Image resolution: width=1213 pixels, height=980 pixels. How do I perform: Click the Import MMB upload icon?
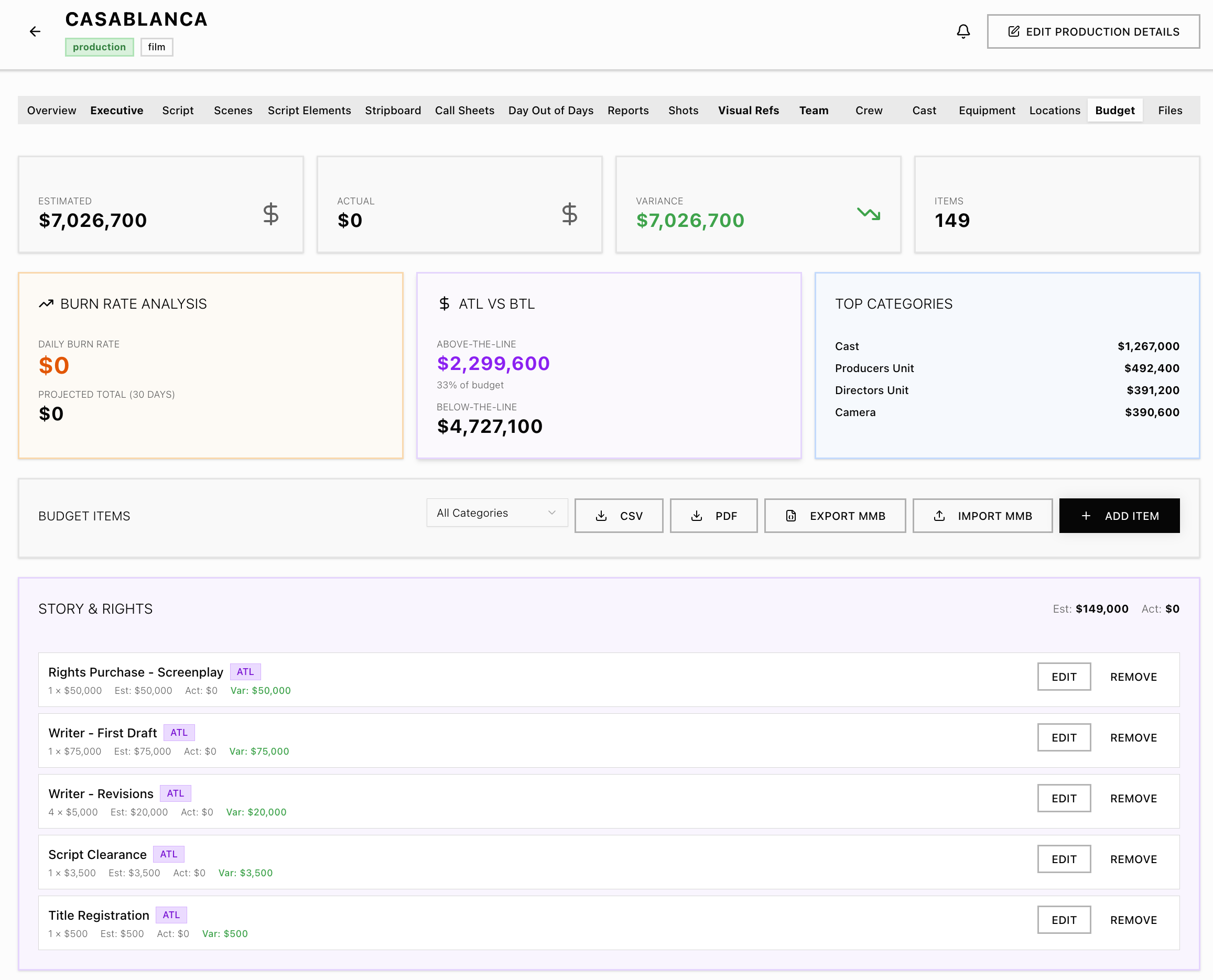click(x=939, y=515)
